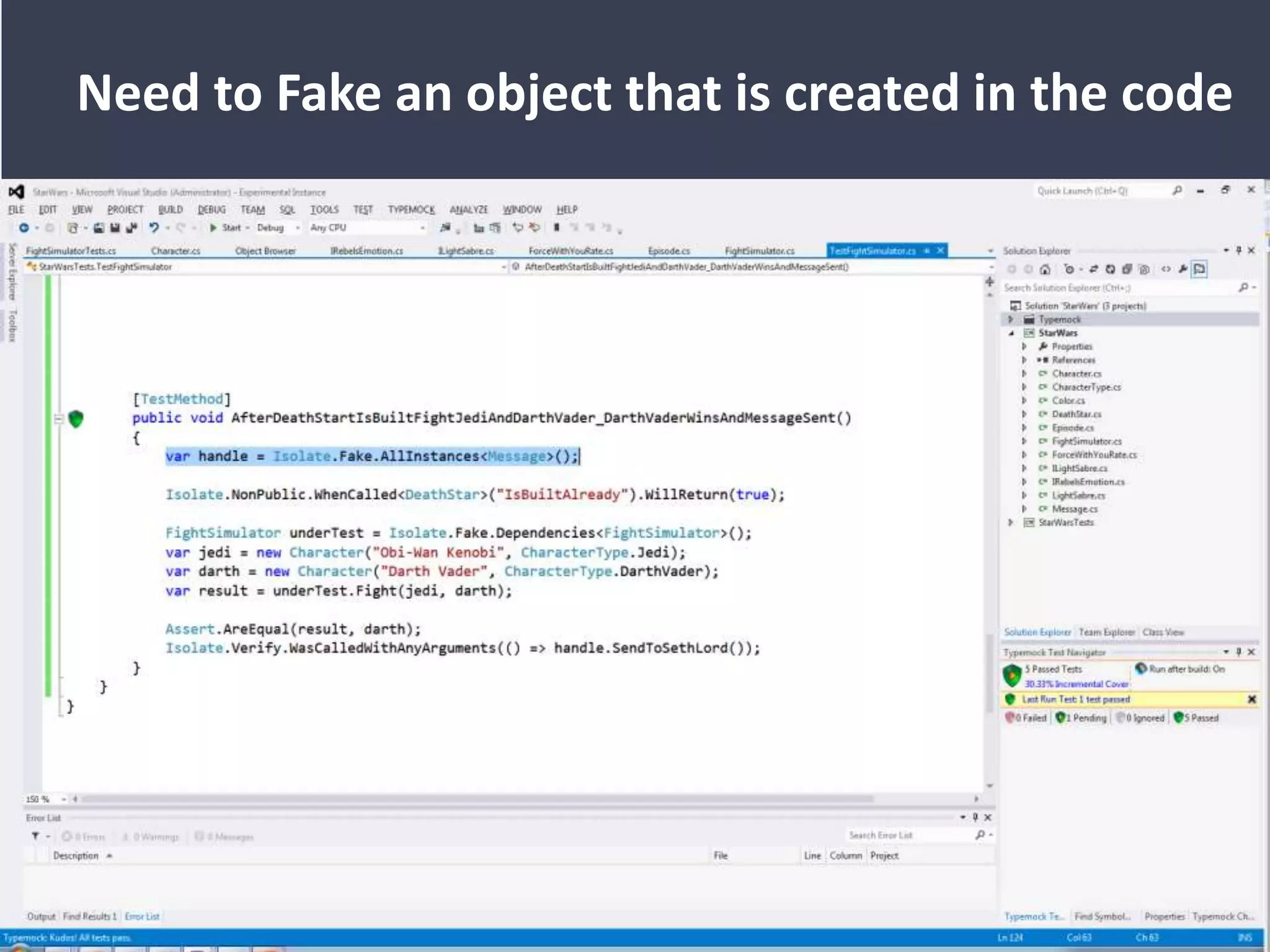Open the ANALYZE menu
1270x952 pixels.
(469, 210)
